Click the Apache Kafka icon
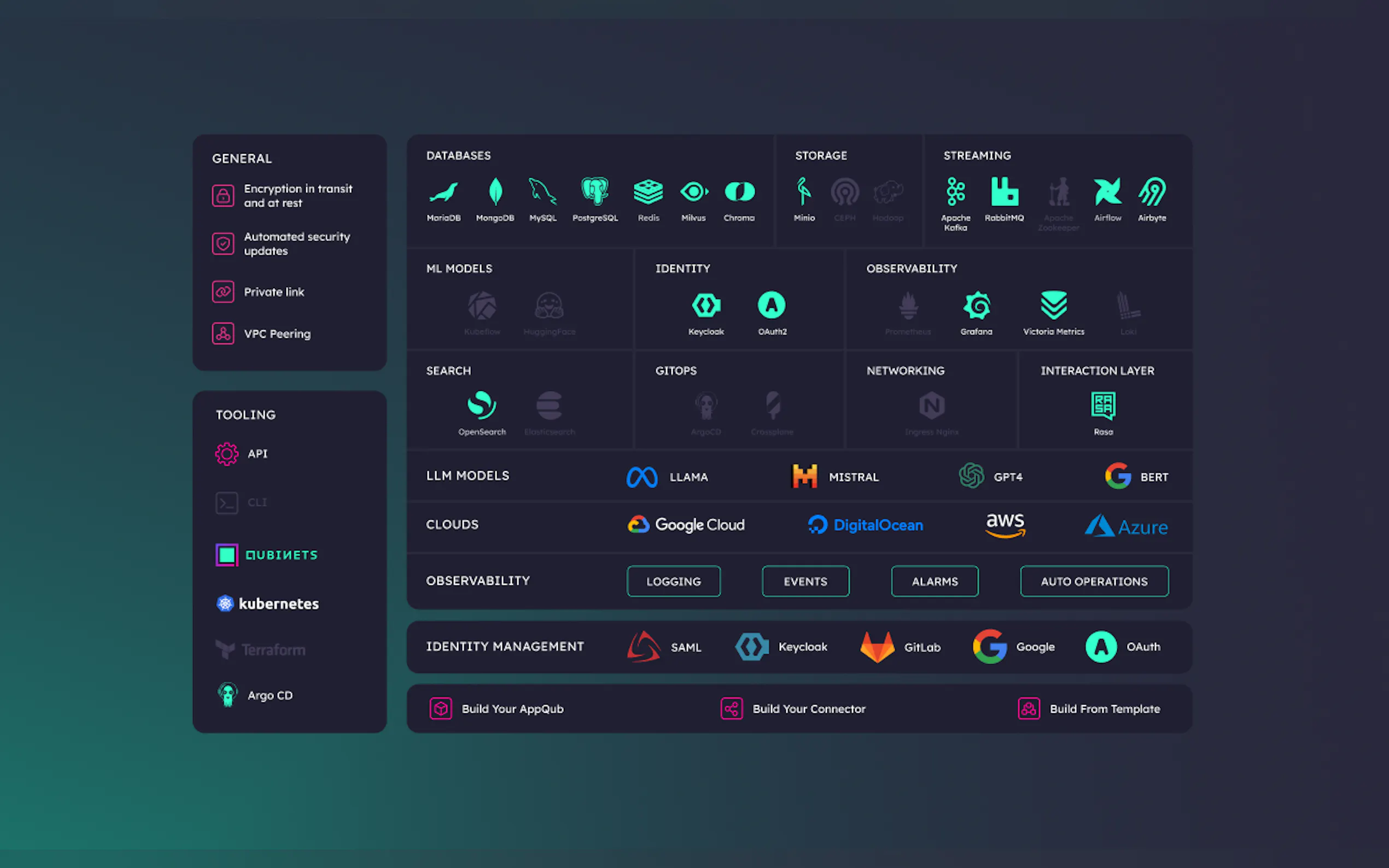1389x868 pixels. (x=955, y=192)
